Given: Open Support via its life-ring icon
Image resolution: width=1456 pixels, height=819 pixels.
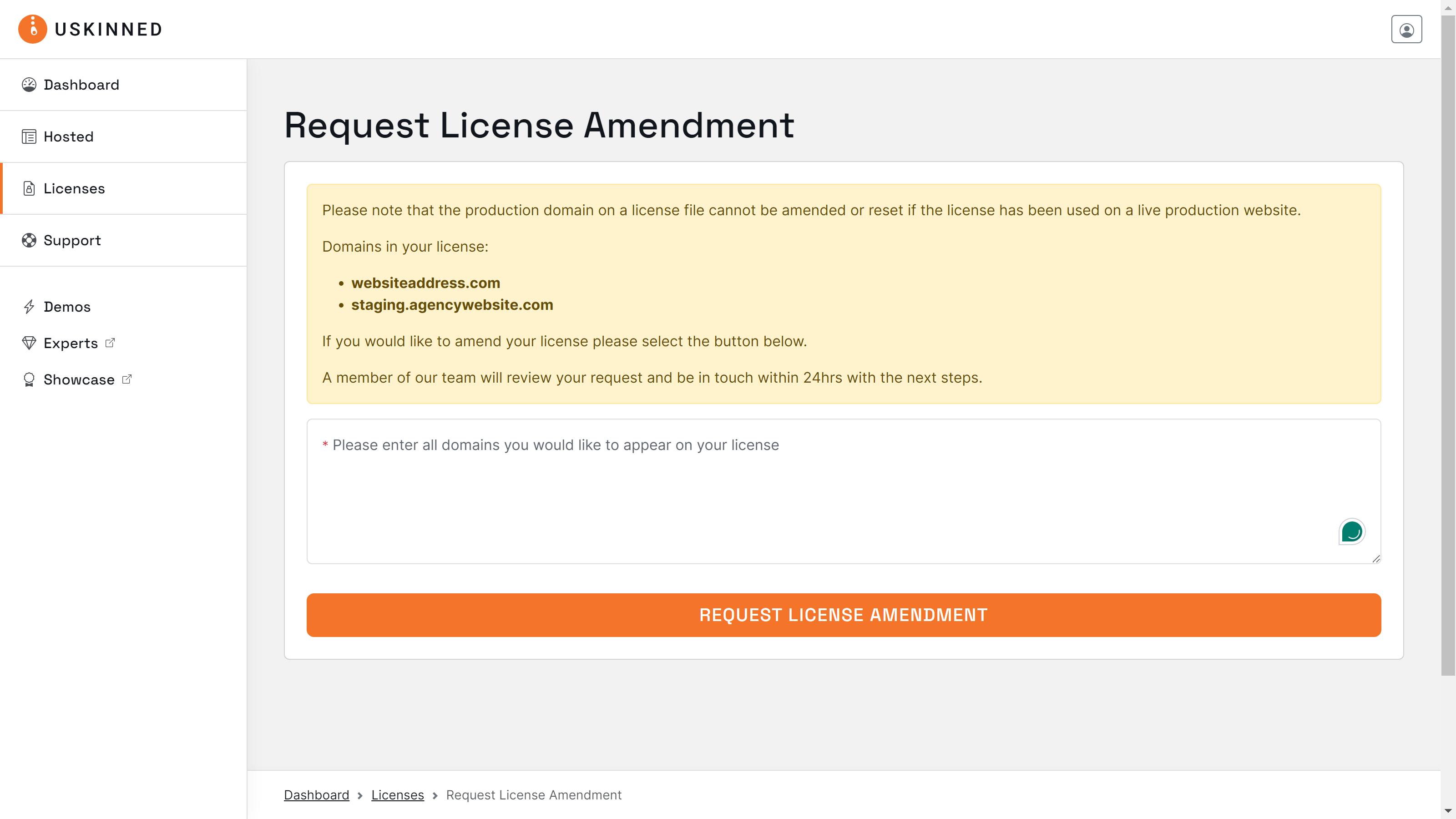Looking at the screenshot, I should (30, 240).
